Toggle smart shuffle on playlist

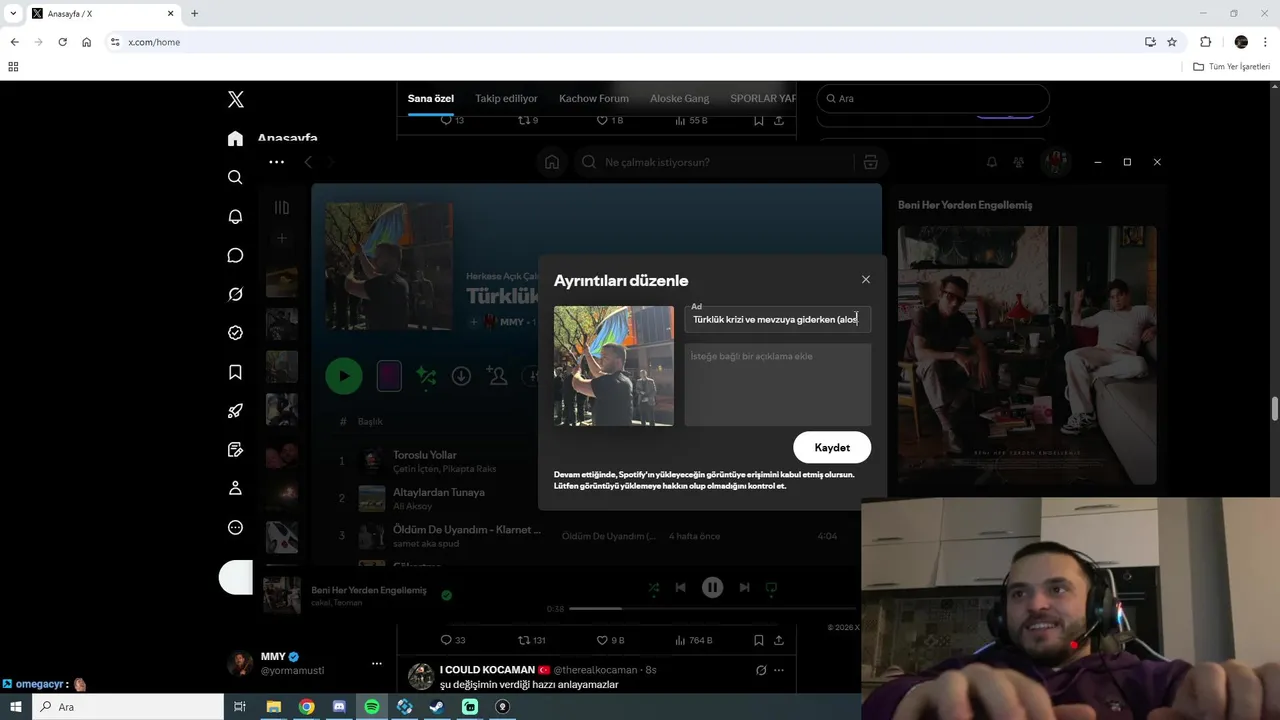click(x=426, y=376)
